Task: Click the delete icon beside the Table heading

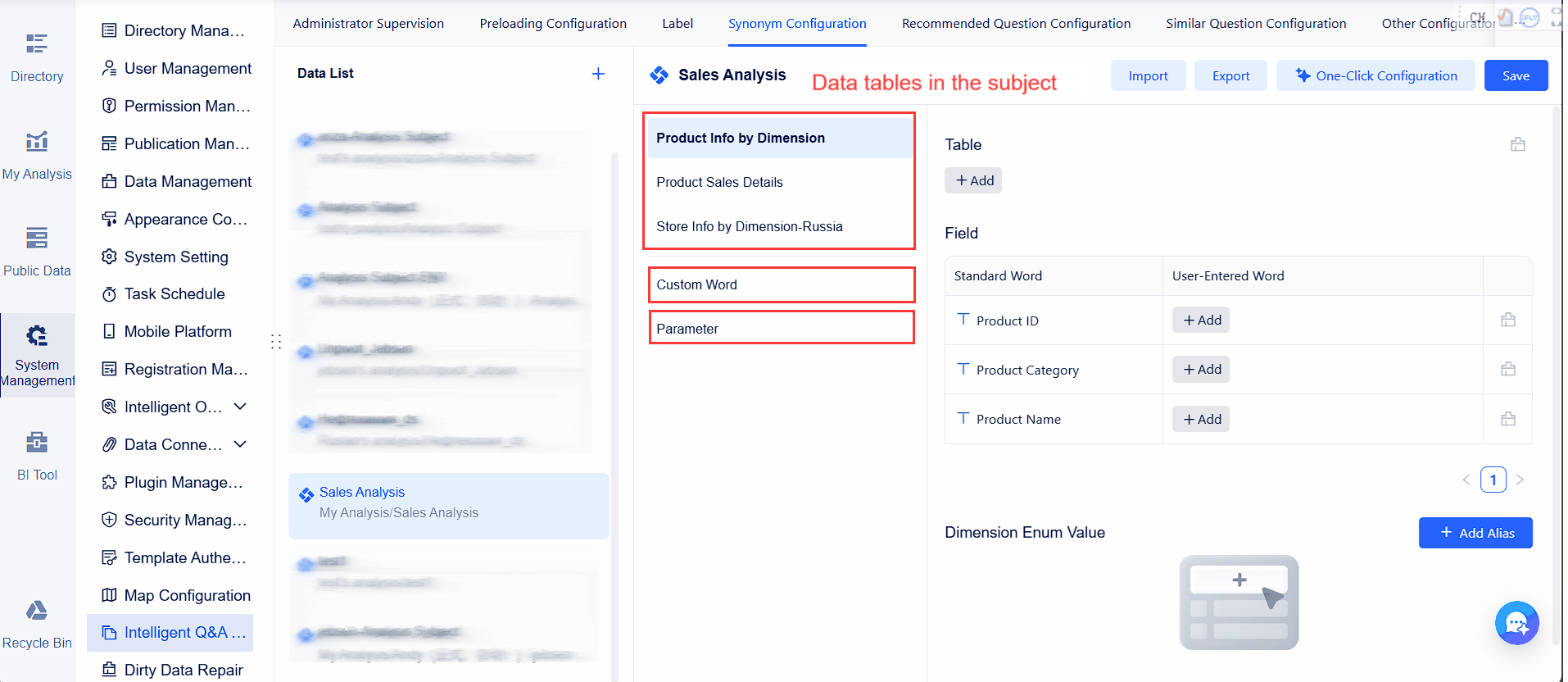Action: tap(1517, 143)
